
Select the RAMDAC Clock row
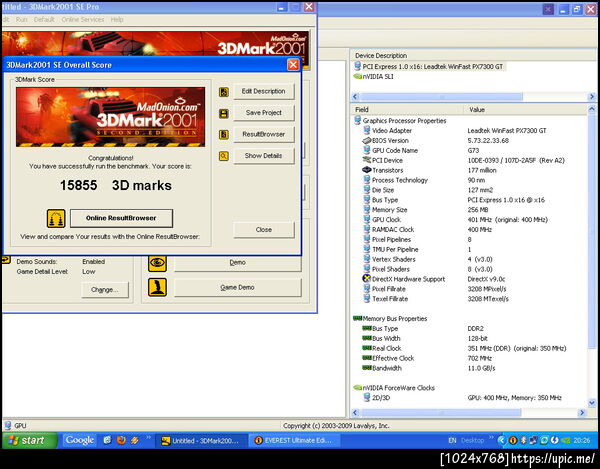473,230
